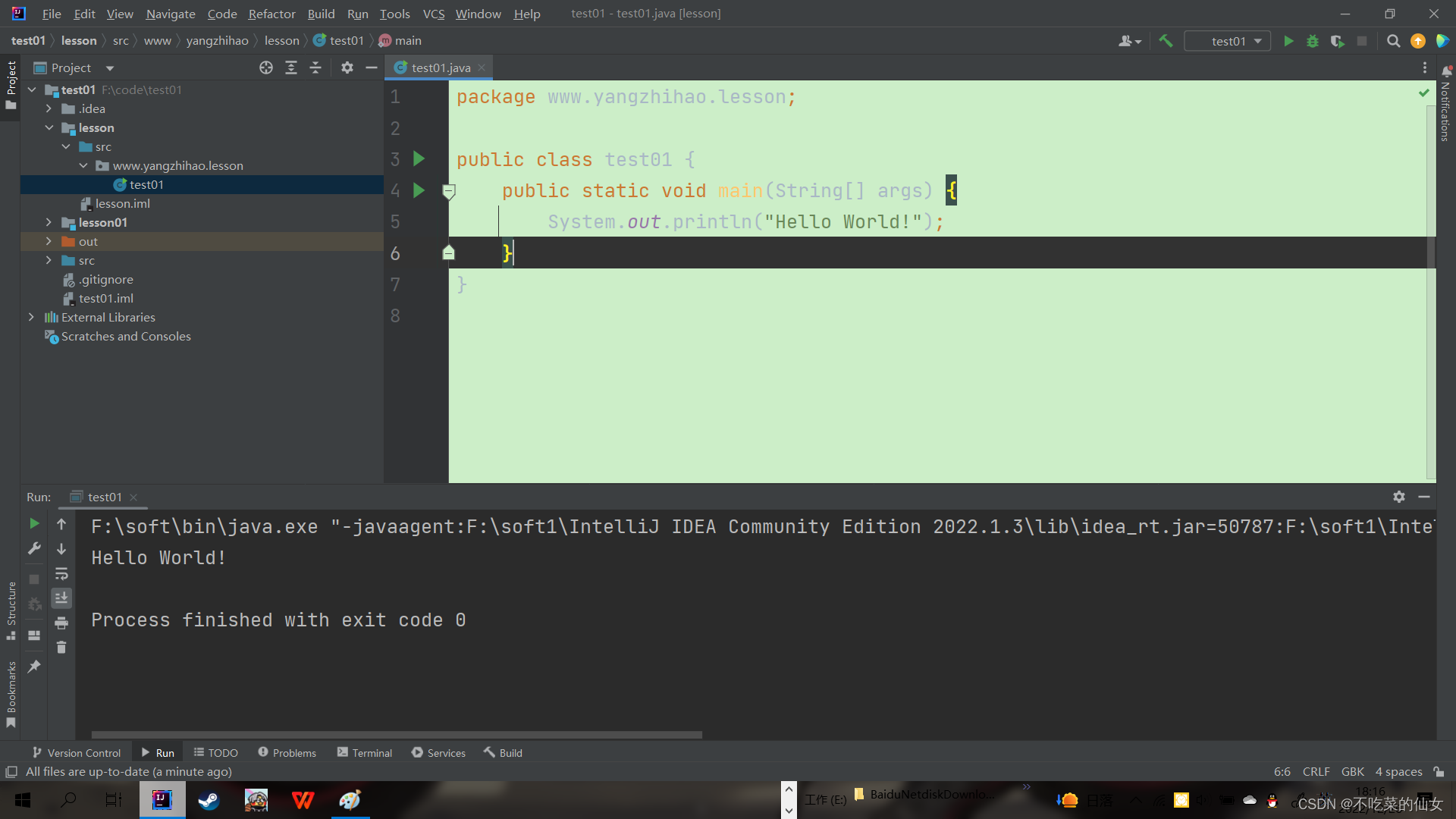Click the Build project hammer icon

click(1166, 41)
